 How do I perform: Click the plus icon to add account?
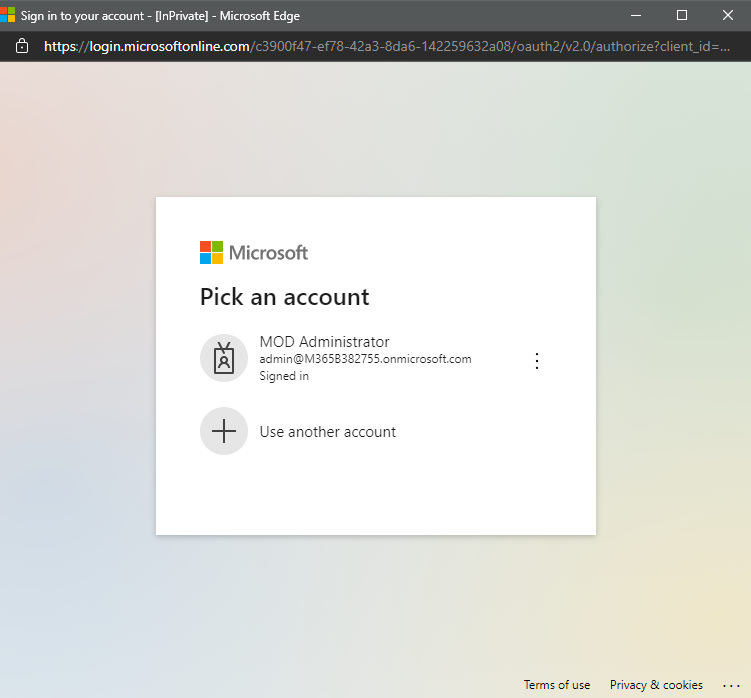[224, 431]
